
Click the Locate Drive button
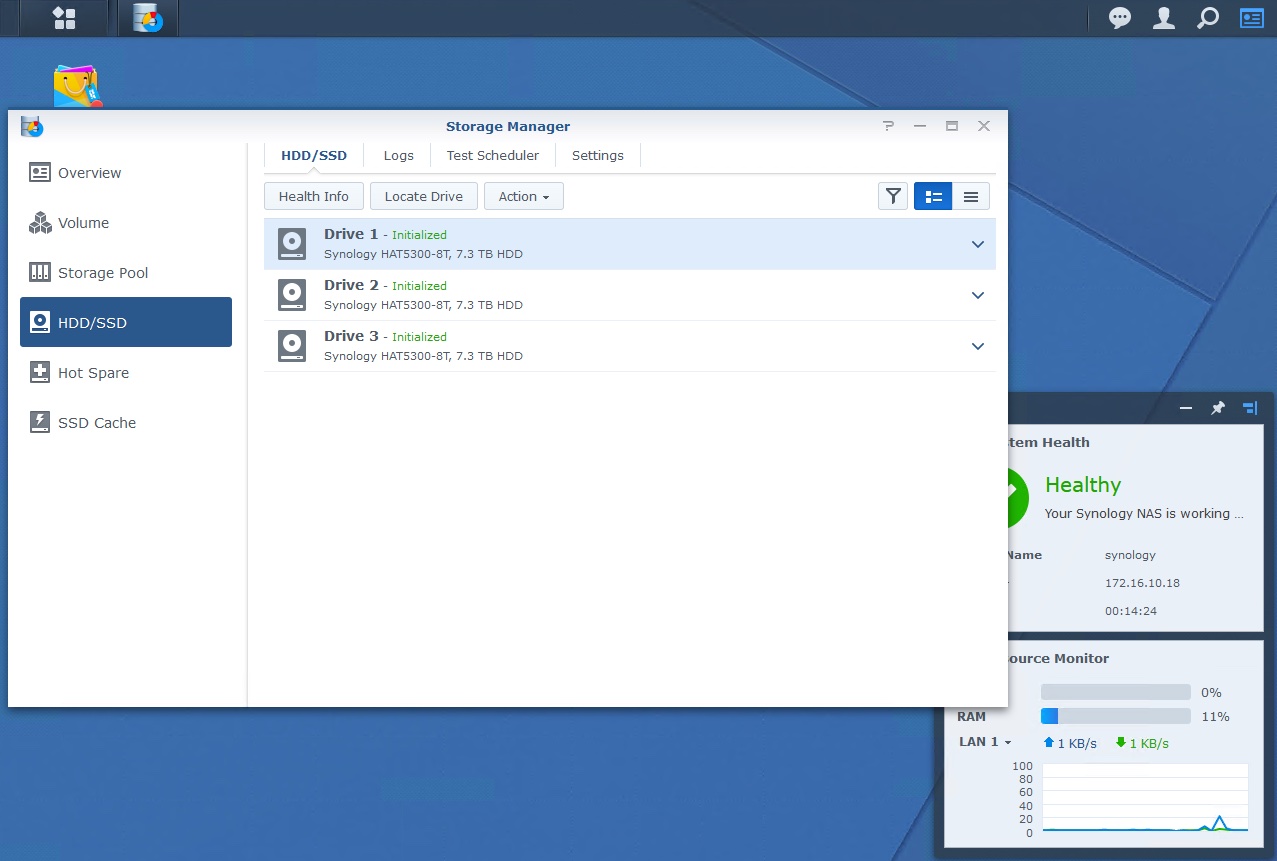423,197
